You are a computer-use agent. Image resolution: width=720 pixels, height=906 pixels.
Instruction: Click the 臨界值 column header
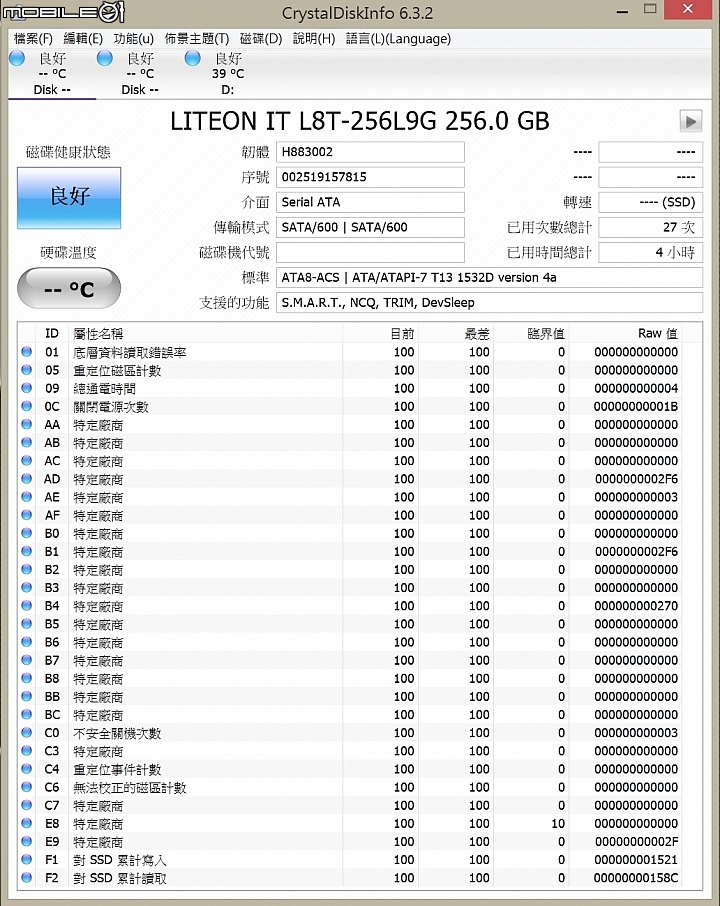(530, 333)
